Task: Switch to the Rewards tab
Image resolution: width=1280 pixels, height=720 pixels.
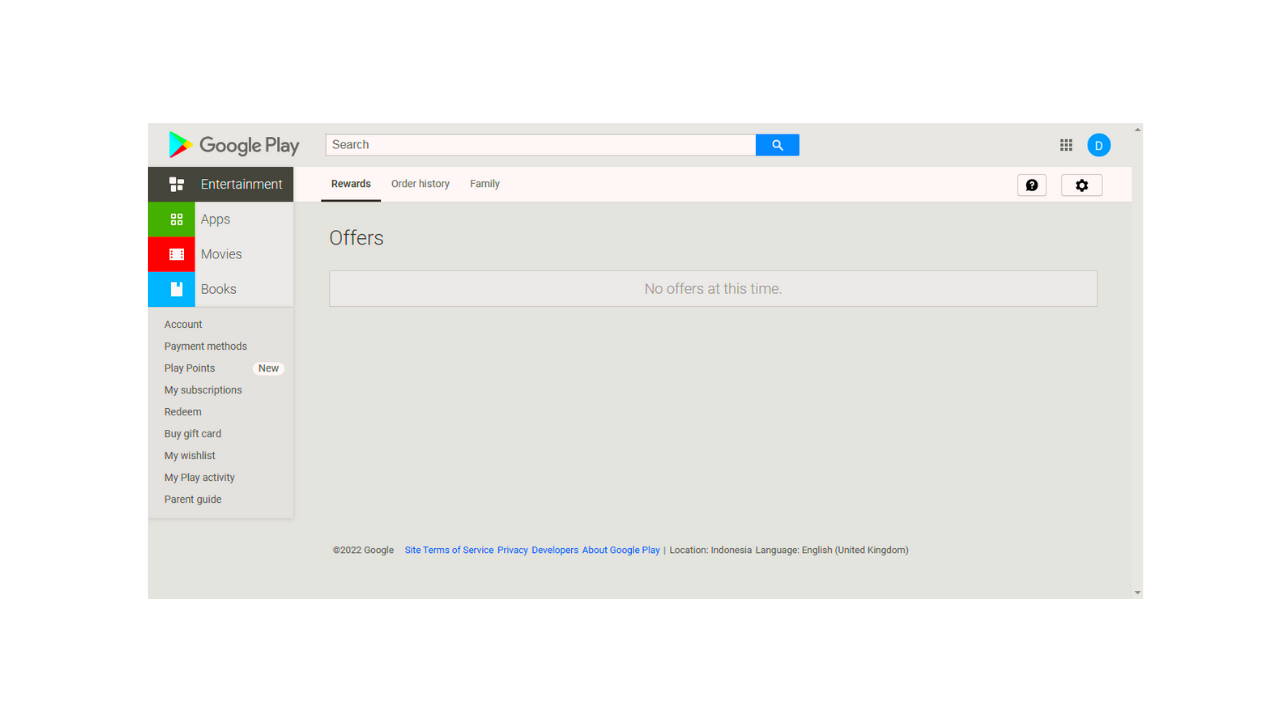Action: 351,184
